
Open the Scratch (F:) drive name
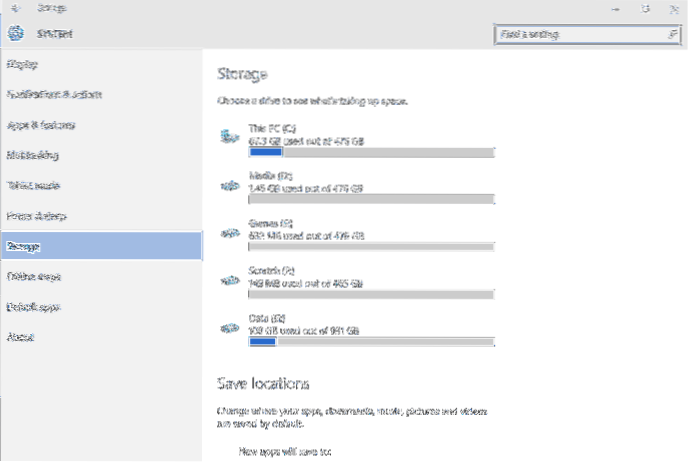pos(271,271)
